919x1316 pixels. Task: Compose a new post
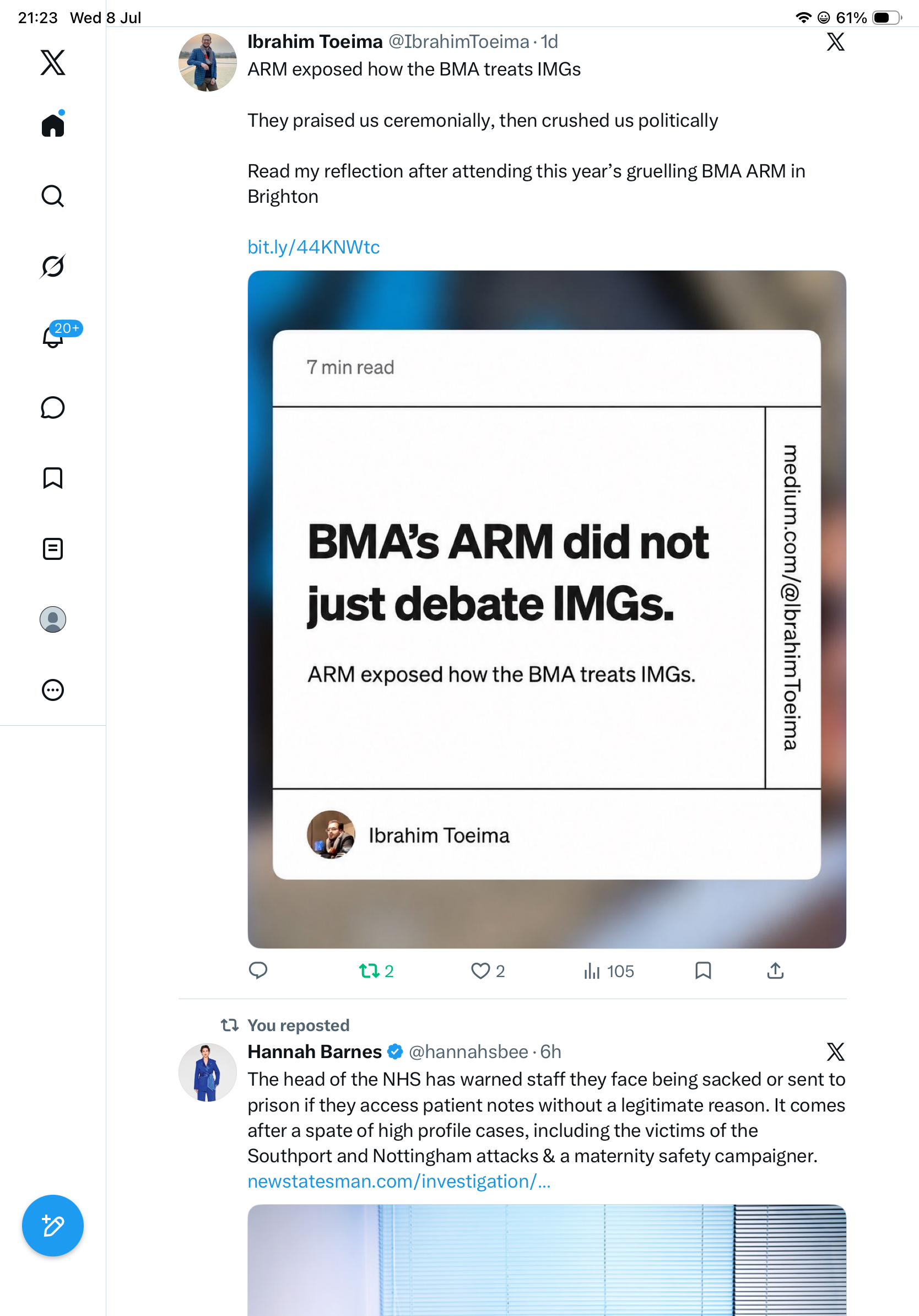pyautogui.click(x=53, y=1226)
